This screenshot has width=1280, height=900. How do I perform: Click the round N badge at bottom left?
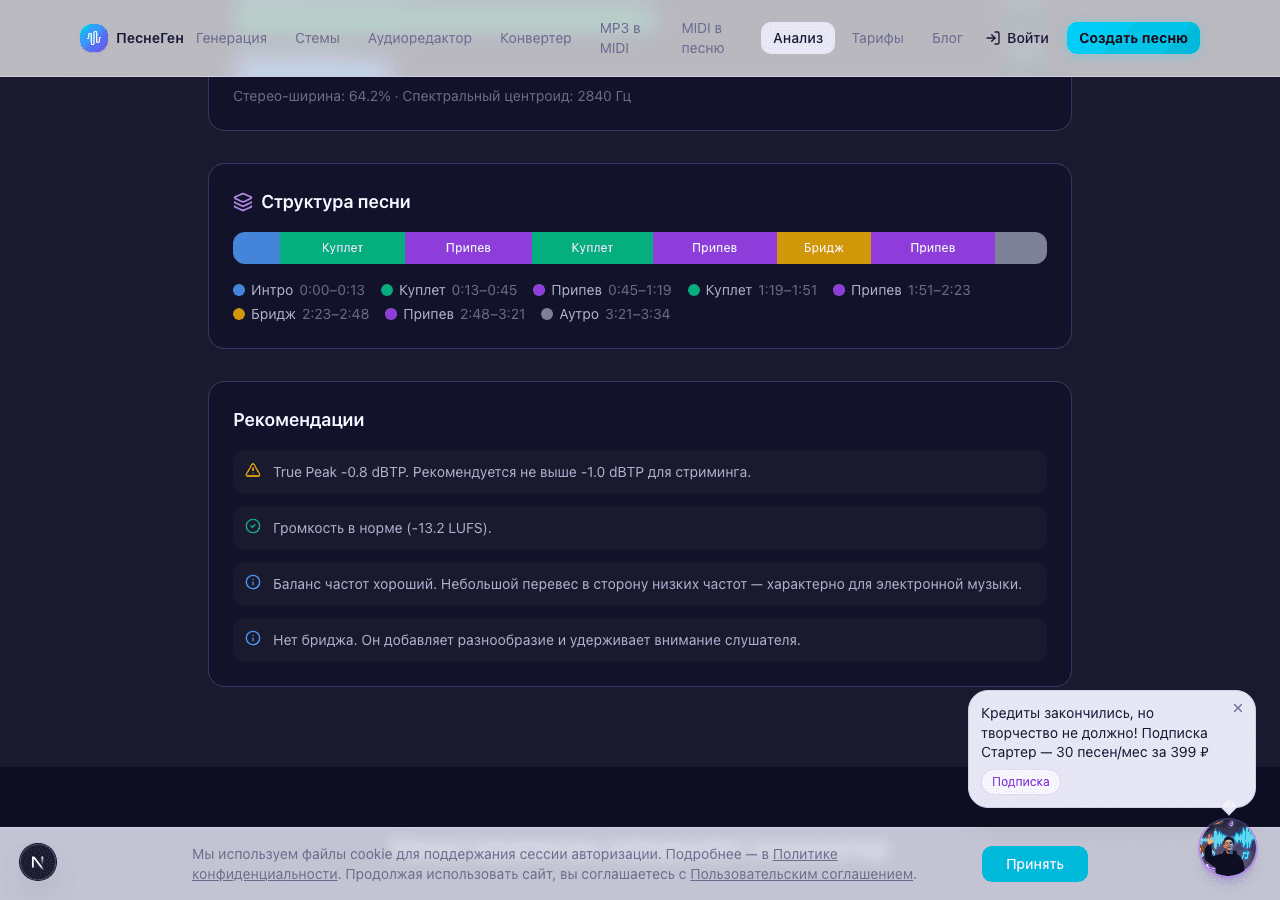[x=38, y=862]
